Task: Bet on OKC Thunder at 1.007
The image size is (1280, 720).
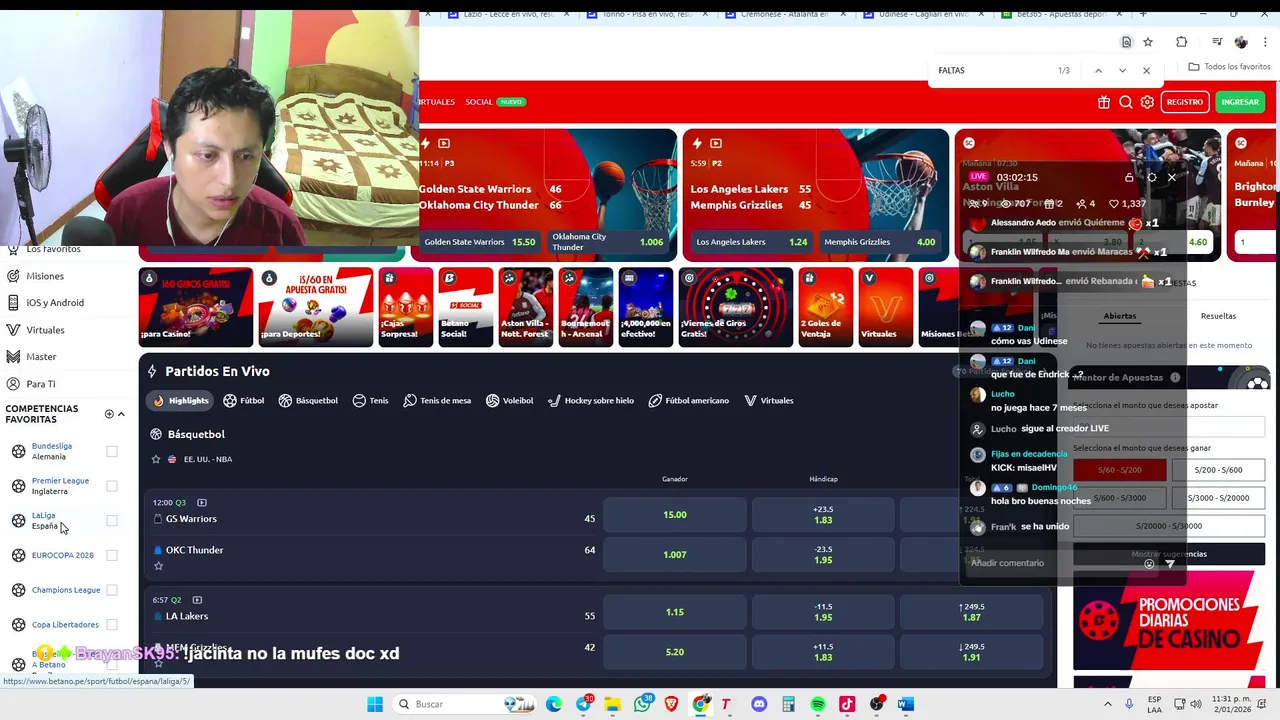Action: click(x=675, y=554)
